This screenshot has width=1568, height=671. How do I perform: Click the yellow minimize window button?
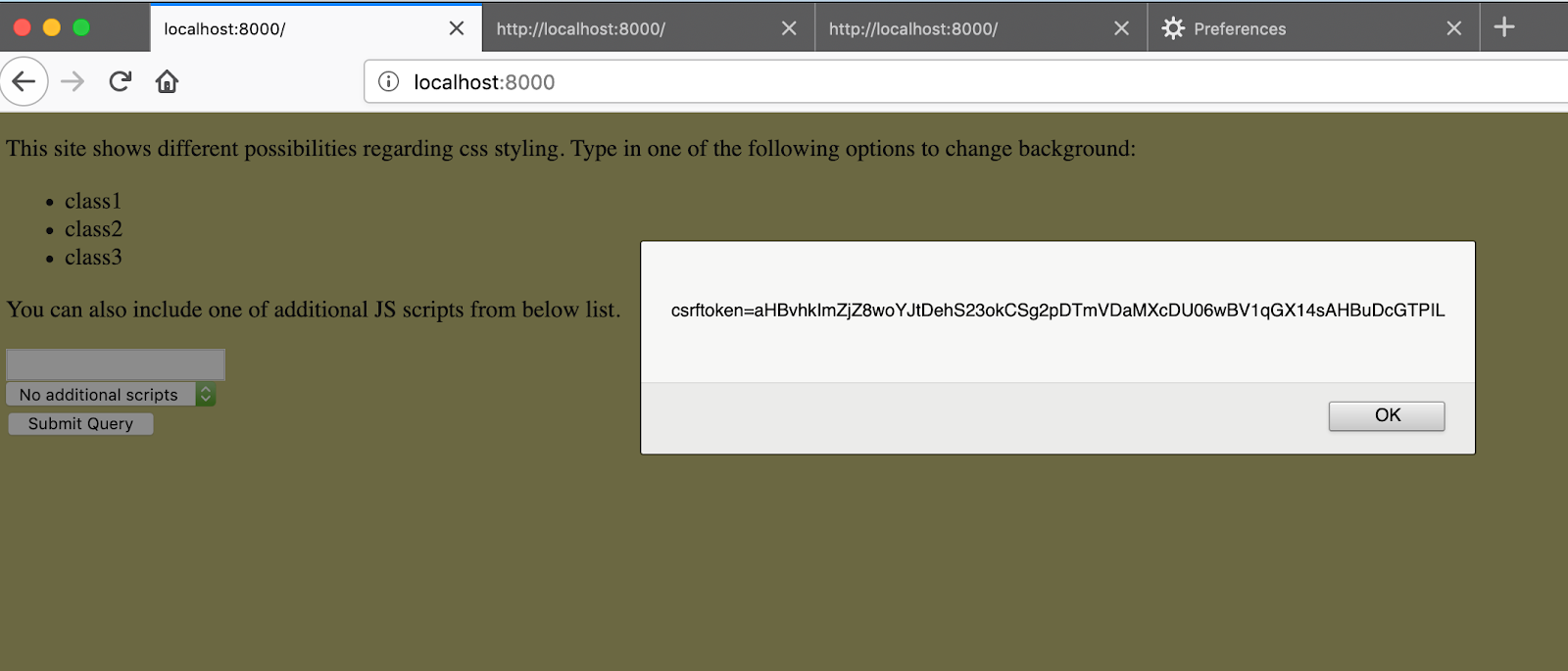click(52, 27)
